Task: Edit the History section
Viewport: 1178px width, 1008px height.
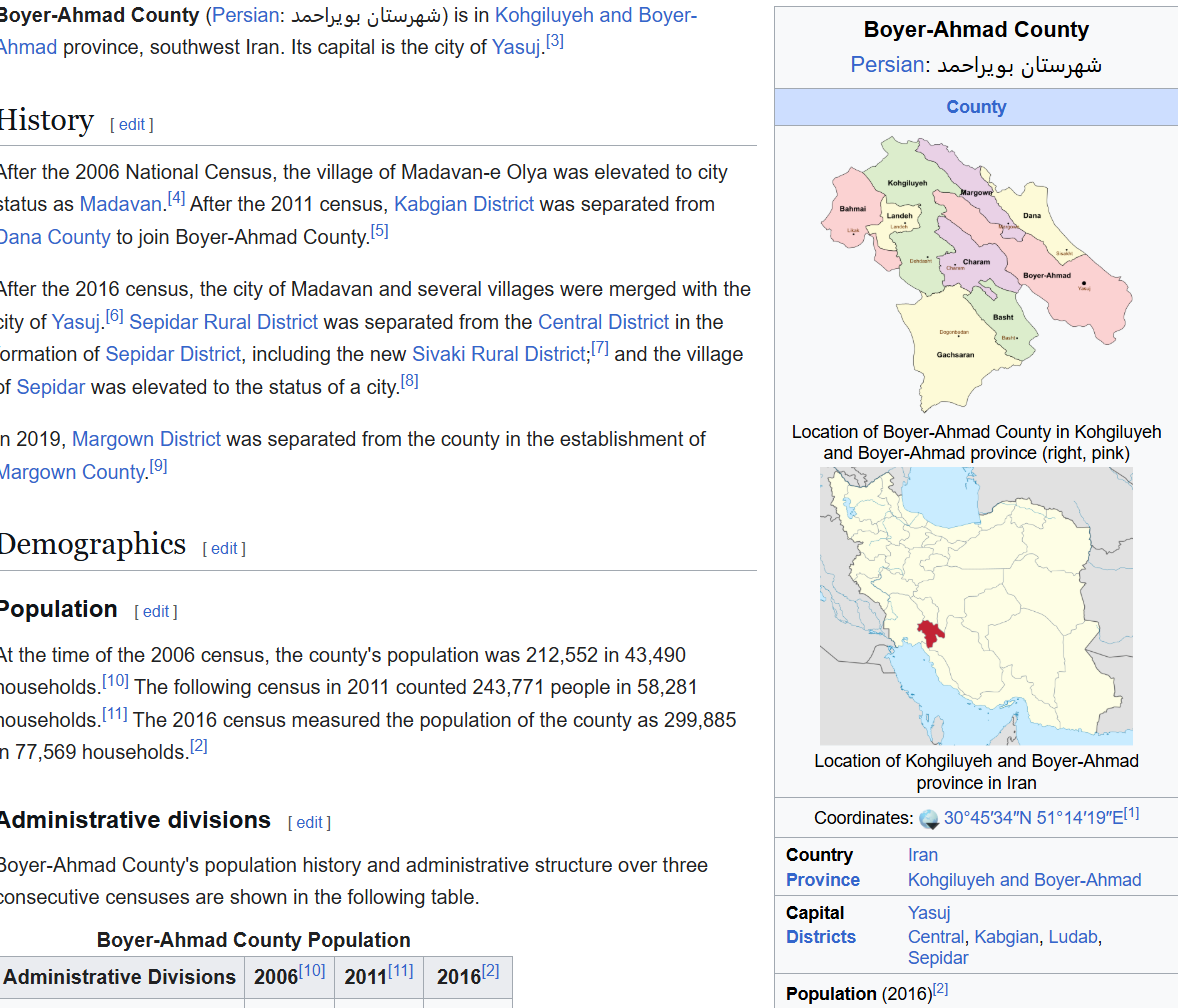Action: (x=132, y=125)
